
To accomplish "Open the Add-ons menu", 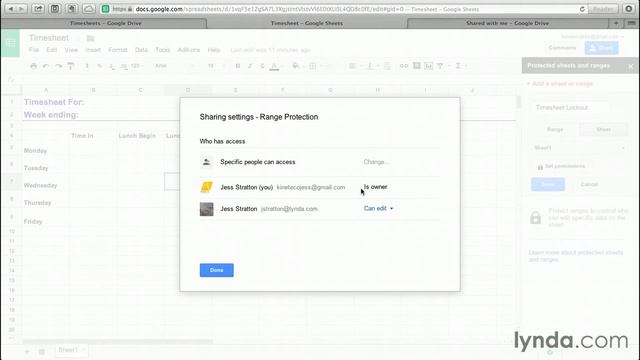I will [x=189, y=50].
